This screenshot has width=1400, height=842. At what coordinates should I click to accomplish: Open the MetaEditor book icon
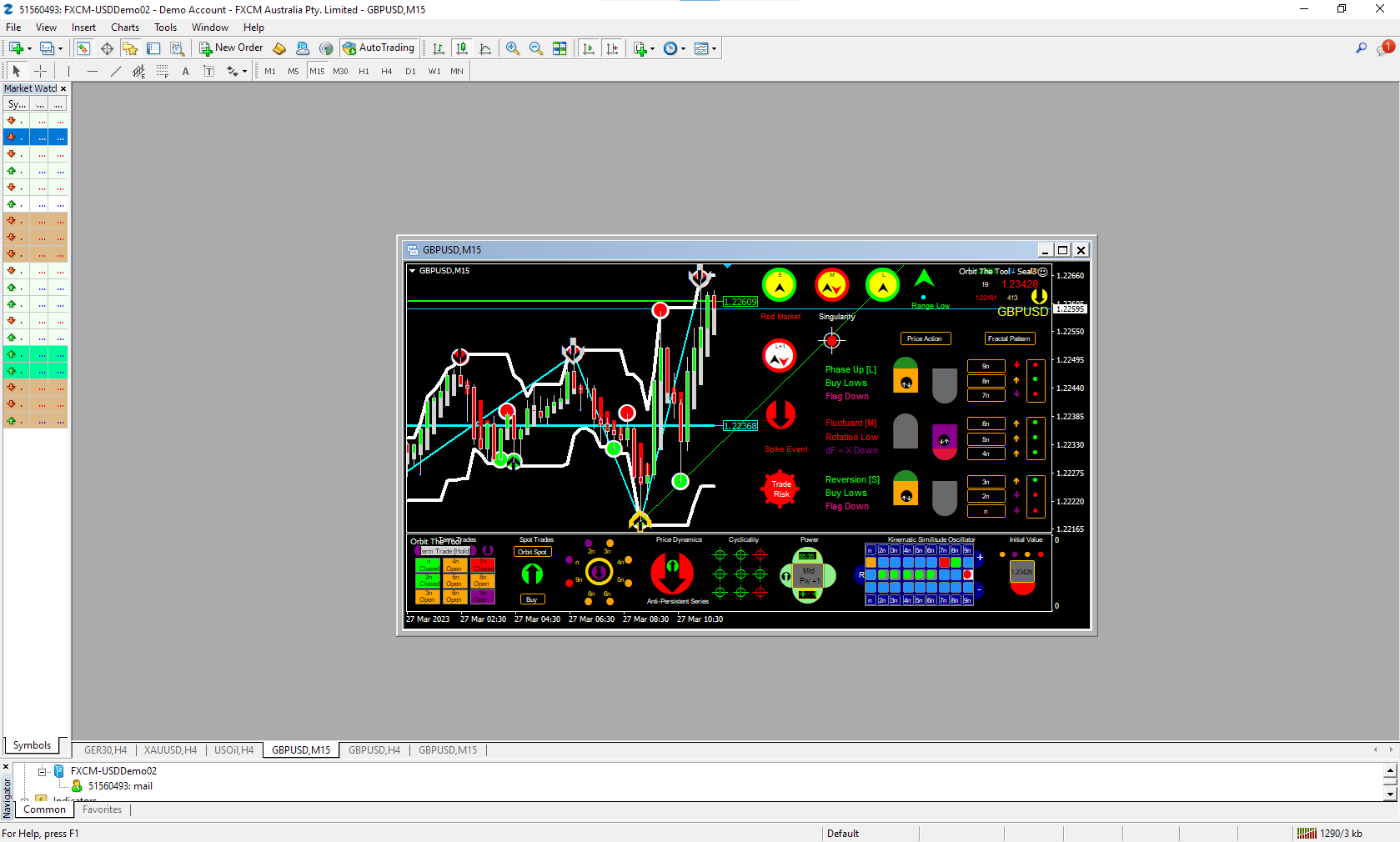pos(279,48)
